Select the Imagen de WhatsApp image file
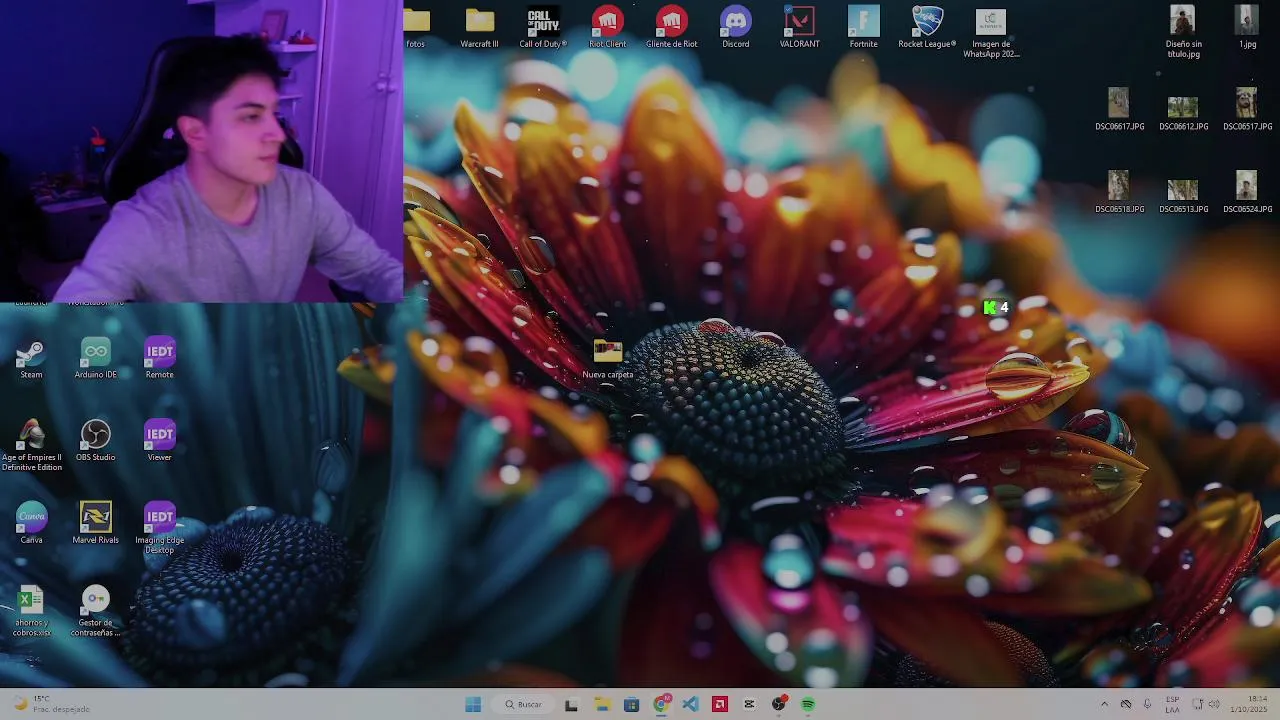 pos(991,32)
